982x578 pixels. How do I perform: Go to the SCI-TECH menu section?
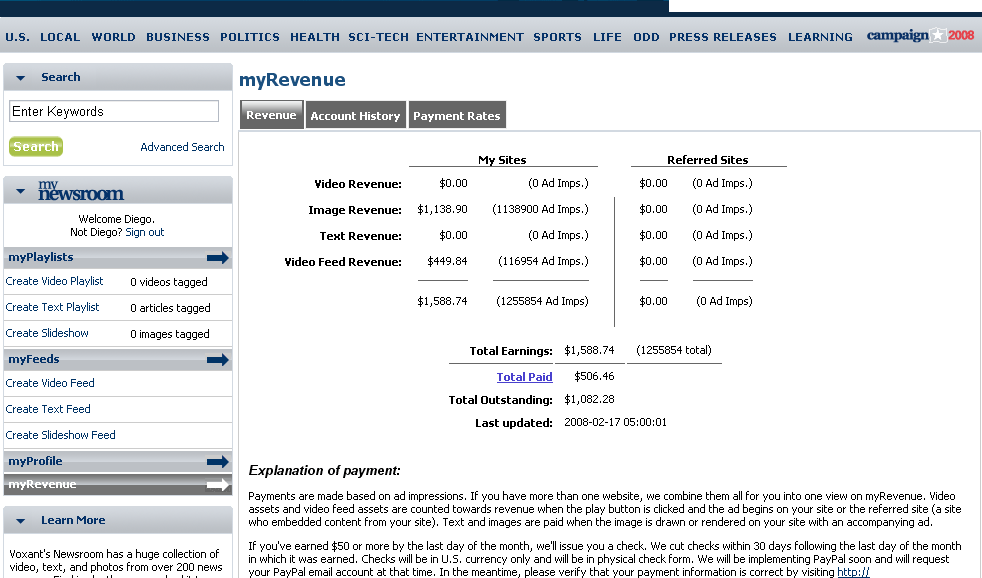[x=378, y=37]
